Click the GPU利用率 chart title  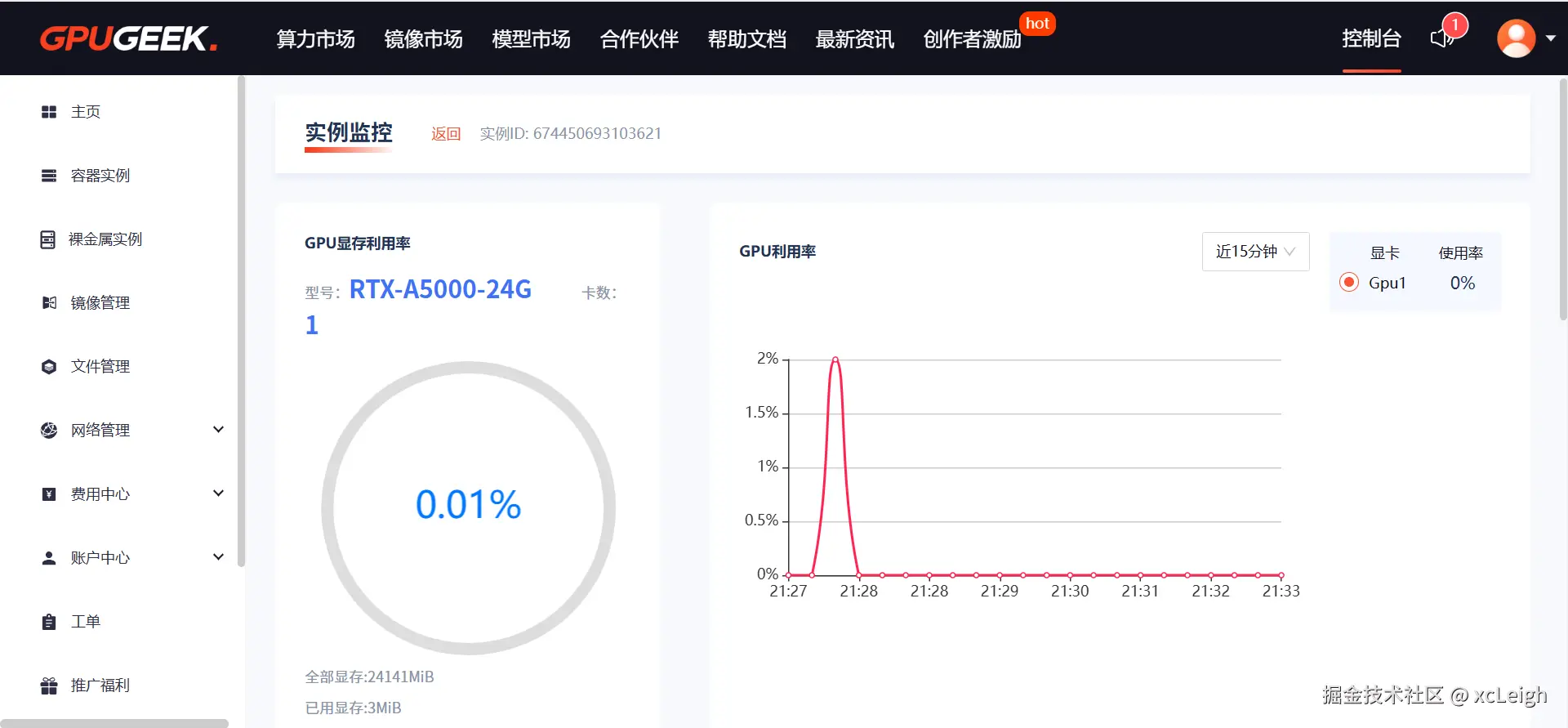777,252
